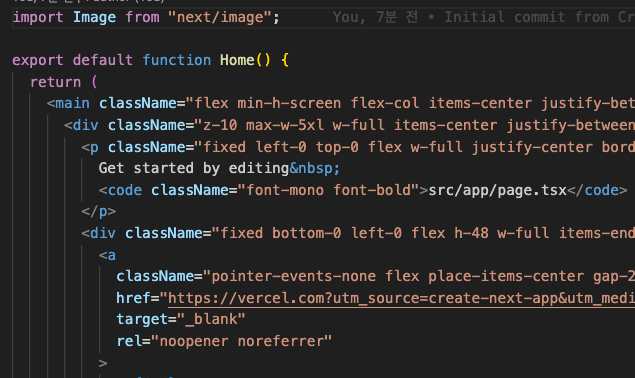Click the href URL to vercel.com
Screen dimensions: 635x378
point(401,298)
